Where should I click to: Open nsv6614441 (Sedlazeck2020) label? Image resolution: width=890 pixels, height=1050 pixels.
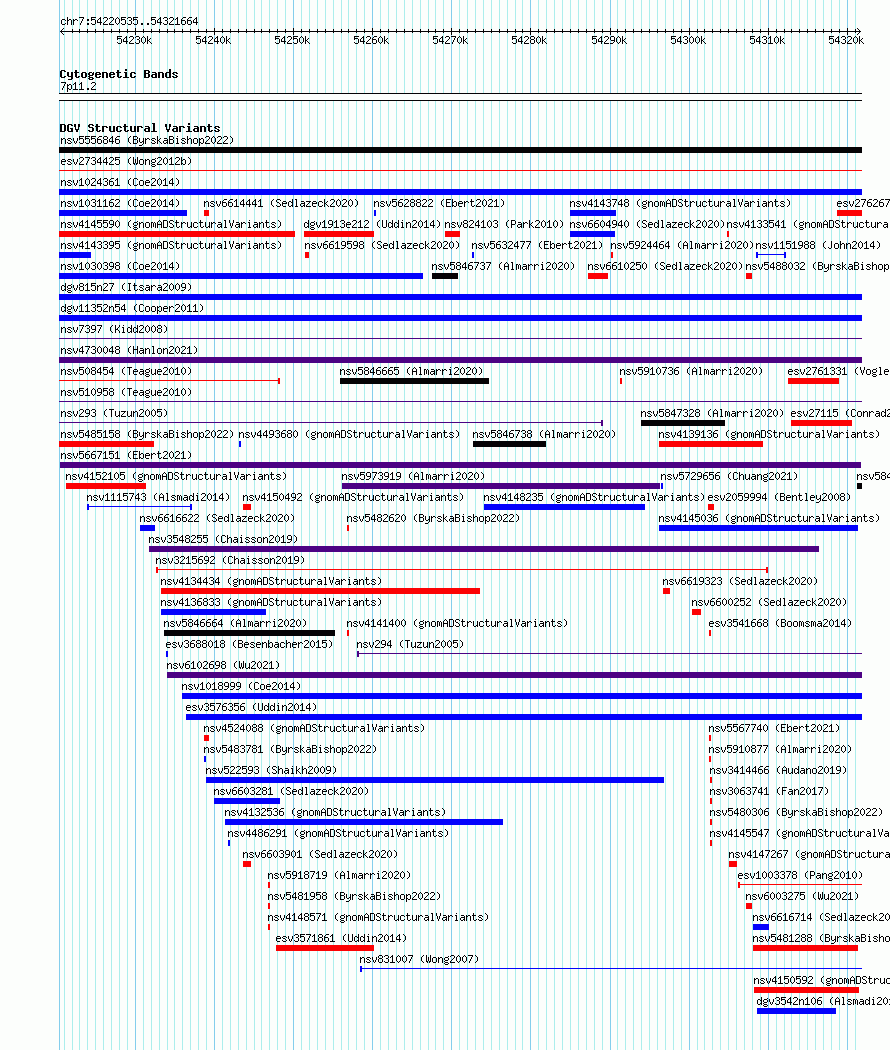click(x=281, y=204)
